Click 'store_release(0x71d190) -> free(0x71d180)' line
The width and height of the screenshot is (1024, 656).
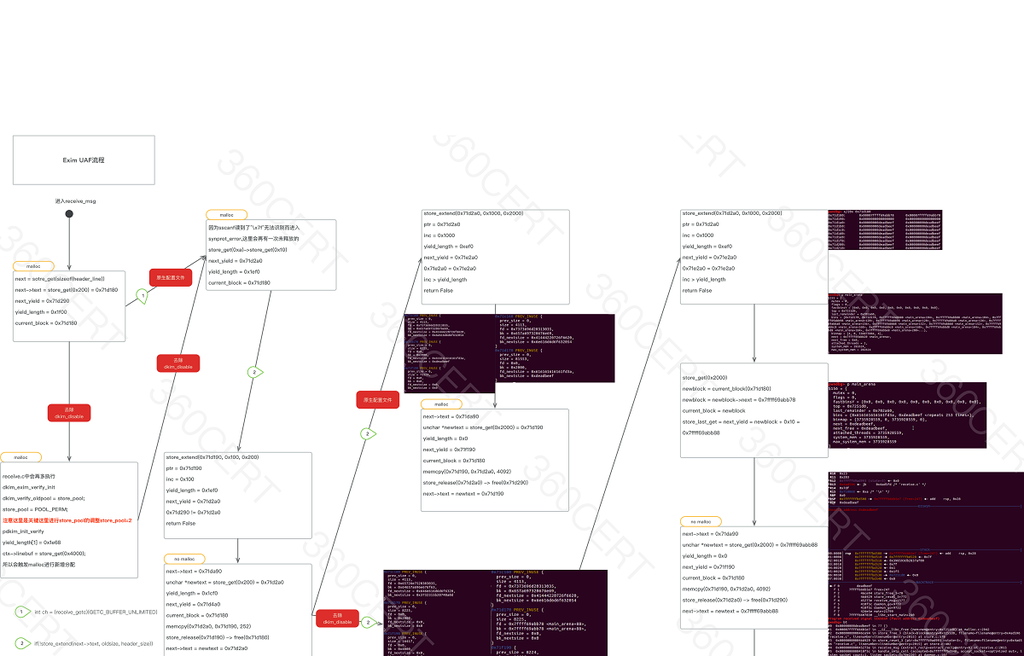[x=217, y=637]
